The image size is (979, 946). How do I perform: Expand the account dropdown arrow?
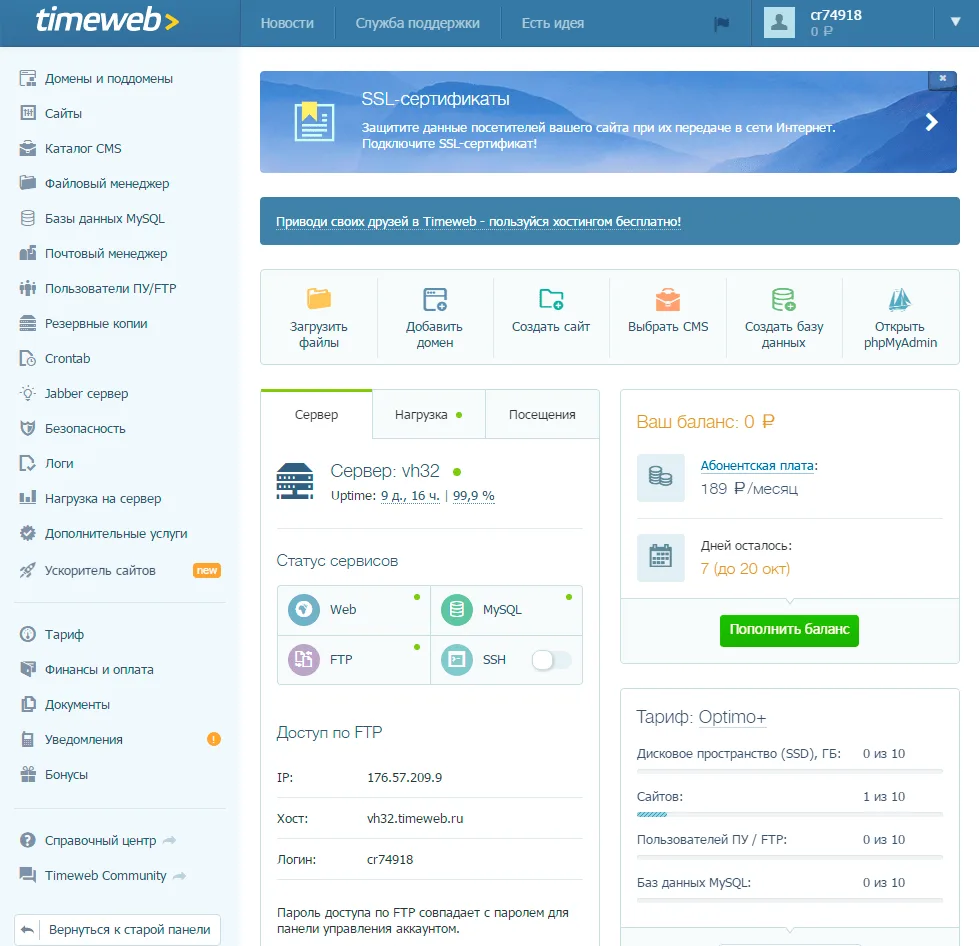point(955,22)
